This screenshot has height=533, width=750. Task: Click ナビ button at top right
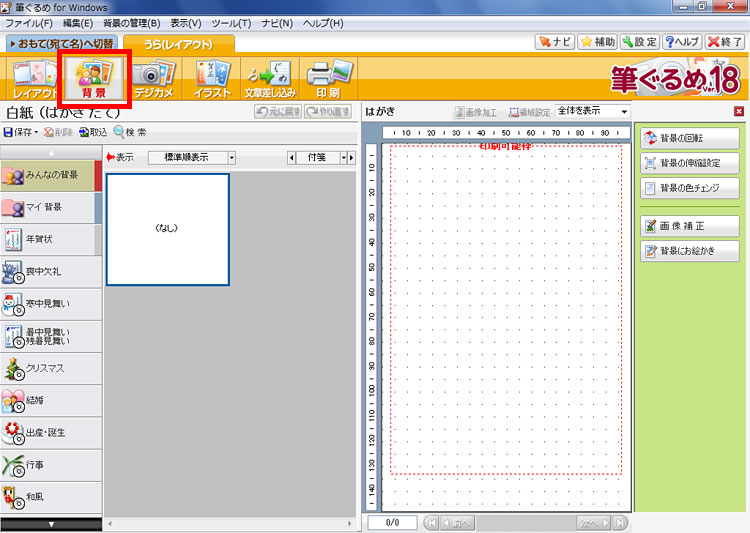555,42
